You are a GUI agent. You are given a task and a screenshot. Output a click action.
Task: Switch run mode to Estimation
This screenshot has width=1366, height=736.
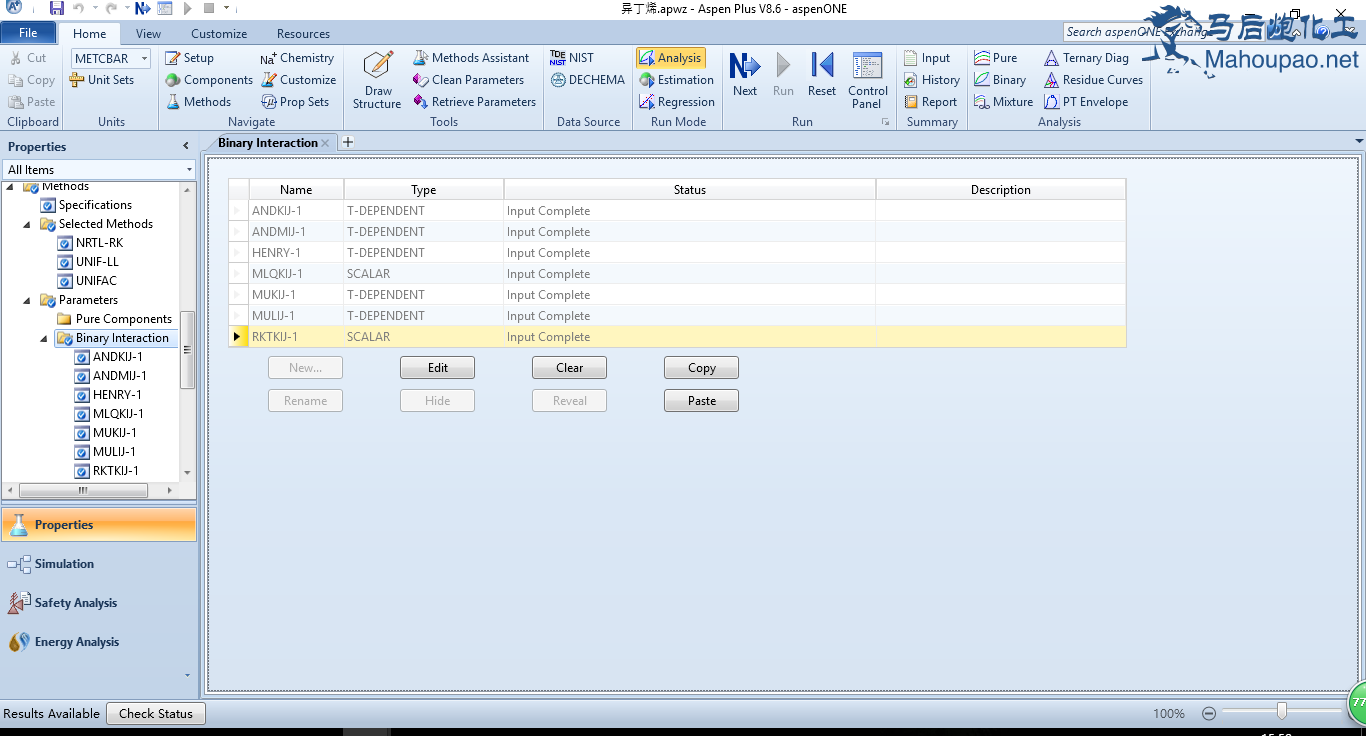[x=676, y=80]
